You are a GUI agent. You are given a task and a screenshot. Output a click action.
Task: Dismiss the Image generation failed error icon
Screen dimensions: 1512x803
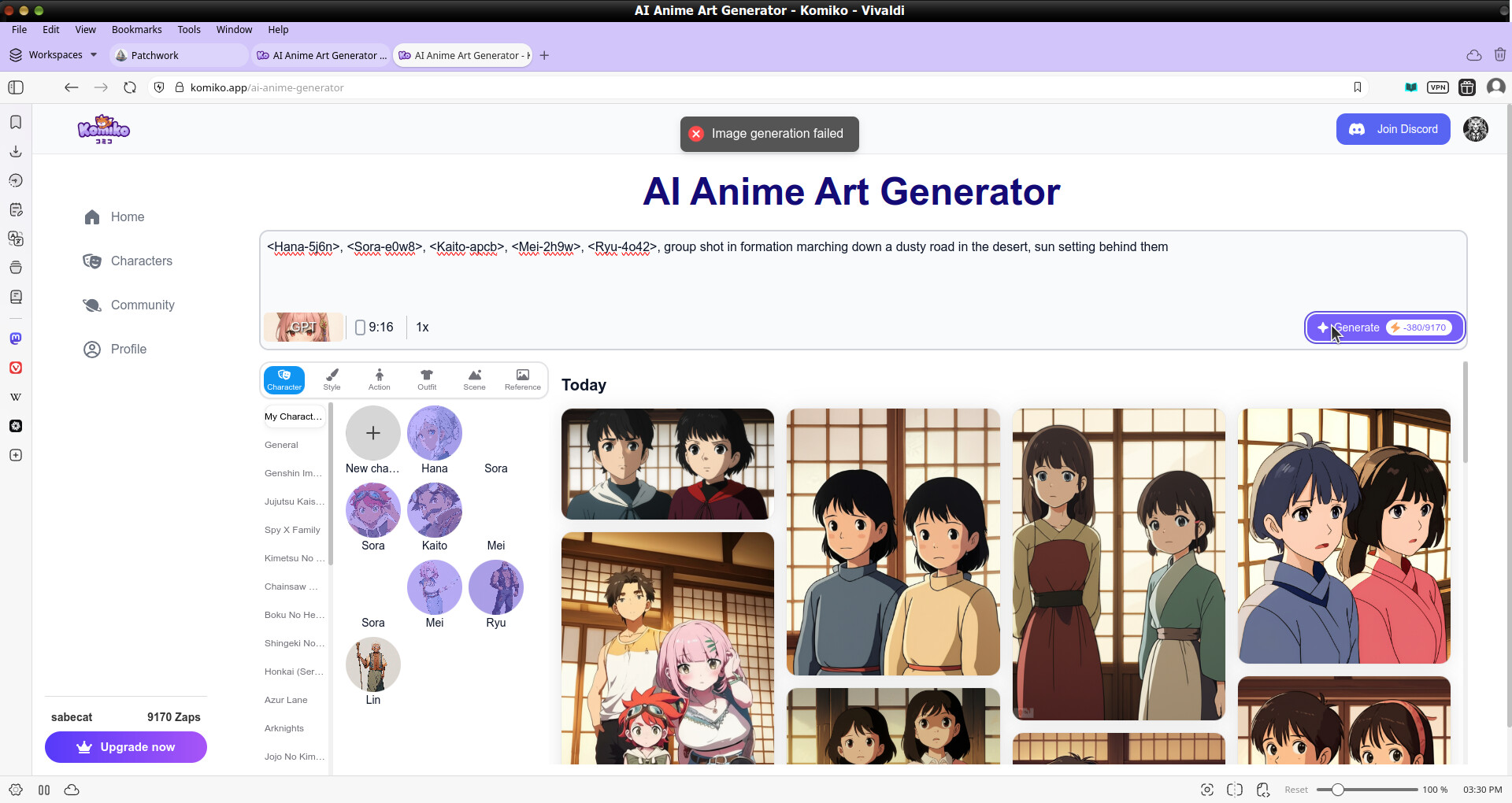696,134
